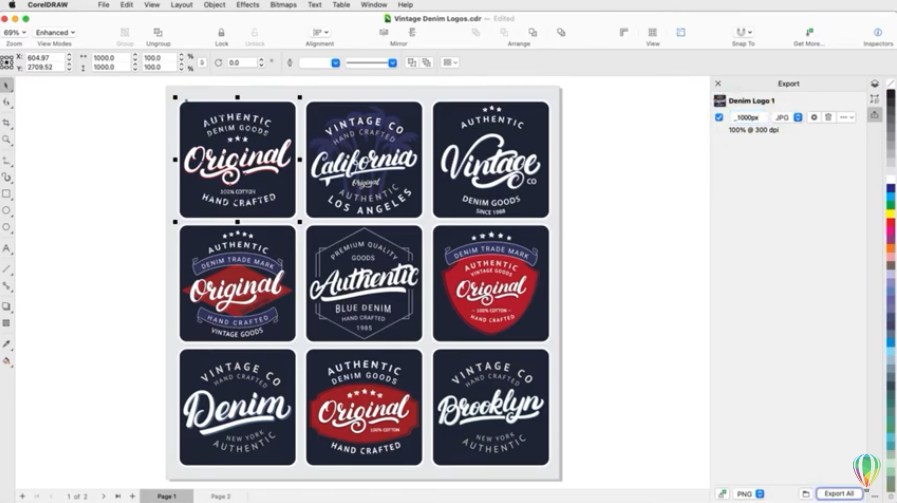Viewport: 897px width, 503px height.
Task: Open the zoom level 69% dropdown
Action: (14, 33)
